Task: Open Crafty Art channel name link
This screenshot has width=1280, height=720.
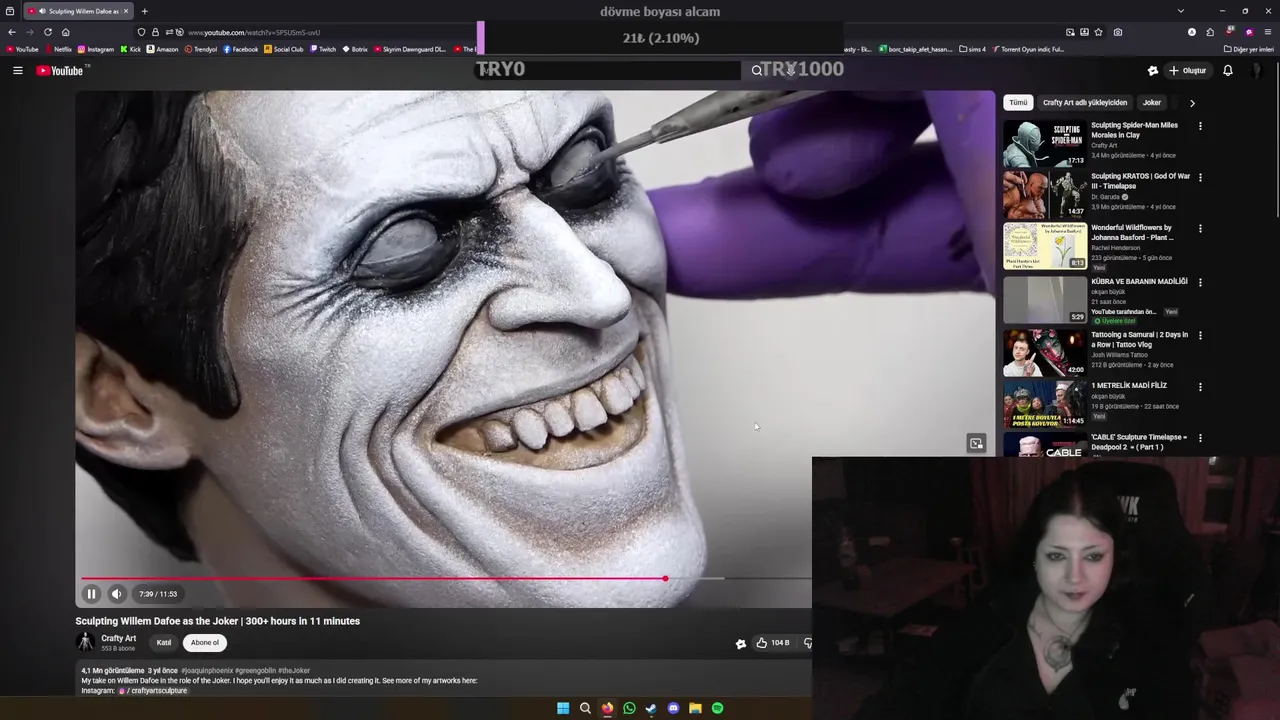Action: (x=118, y=638)
